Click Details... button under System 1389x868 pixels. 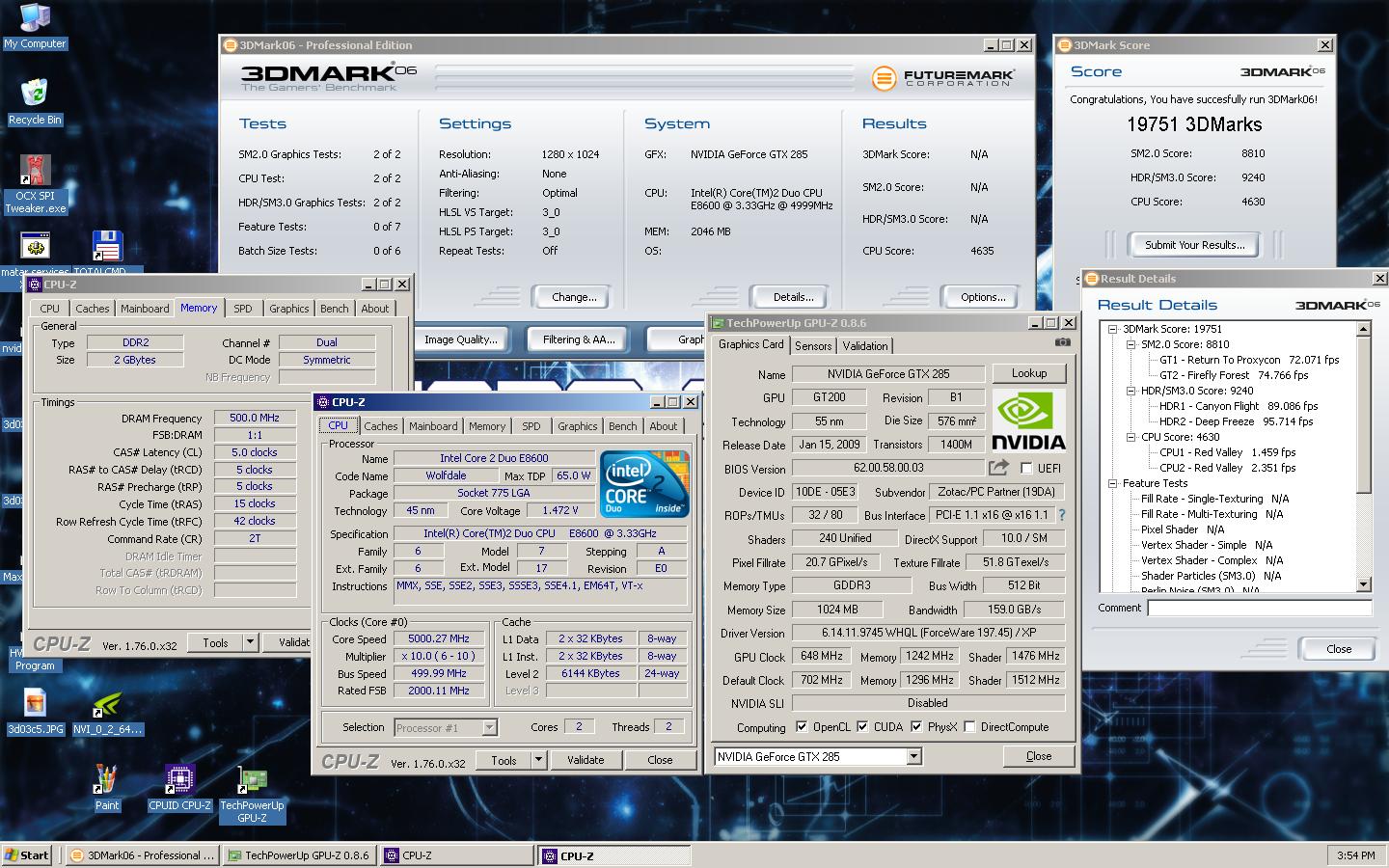pyautogui.click(x=793, y=297)
